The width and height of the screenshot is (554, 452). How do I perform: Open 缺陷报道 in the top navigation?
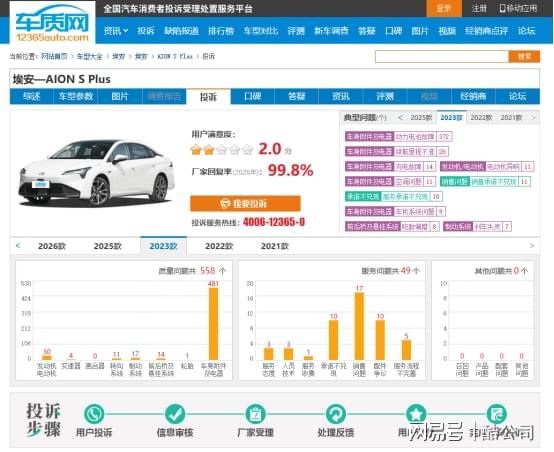point(181,31)
